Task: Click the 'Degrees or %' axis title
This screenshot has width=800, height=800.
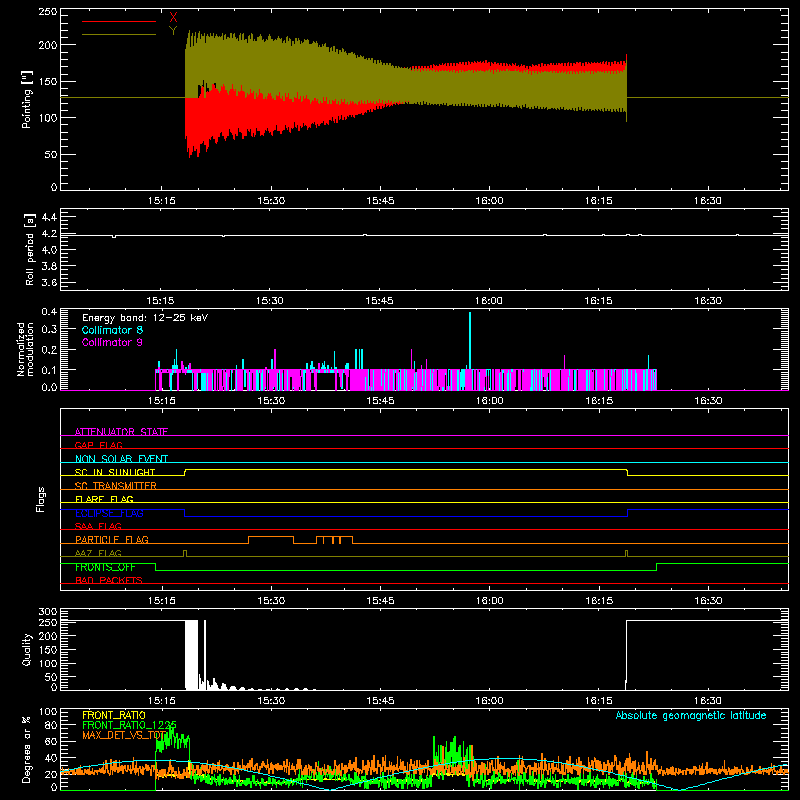Action: pos(27,749)
